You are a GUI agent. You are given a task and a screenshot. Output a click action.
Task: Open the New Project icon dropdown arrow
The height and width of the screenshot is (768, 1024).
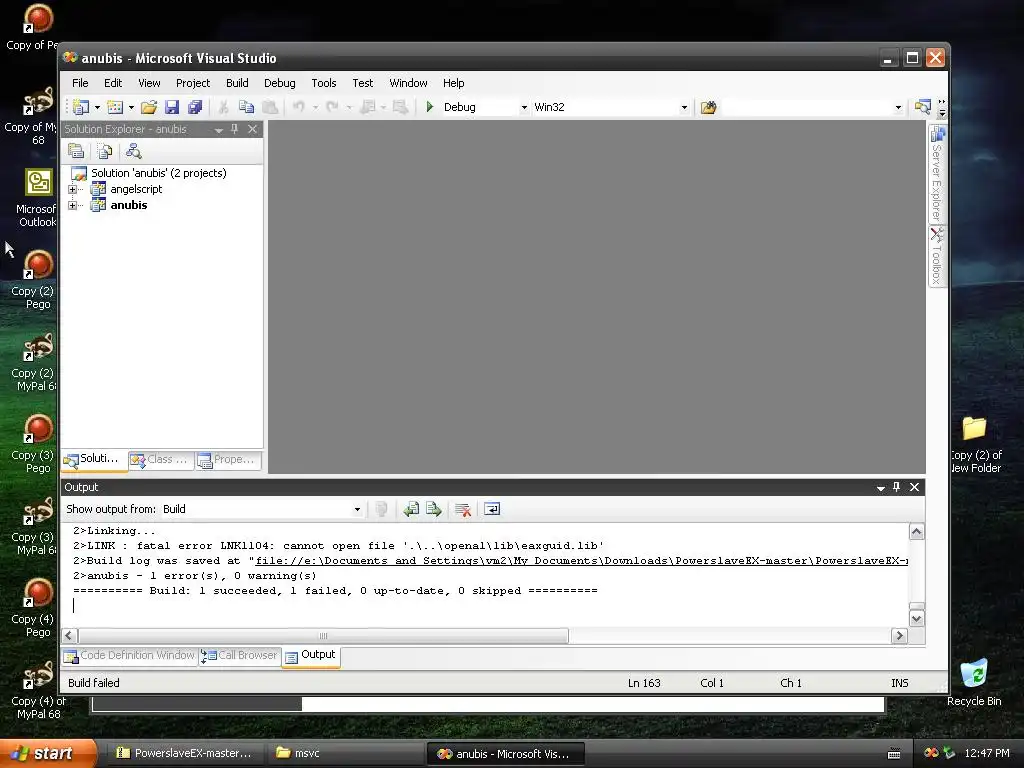click(97, 107)
